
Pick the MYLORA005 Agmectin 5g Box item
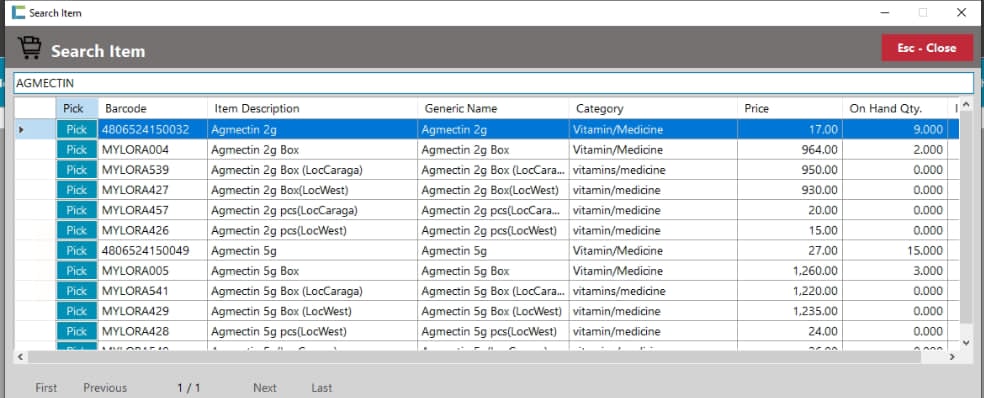pos(77,271)
